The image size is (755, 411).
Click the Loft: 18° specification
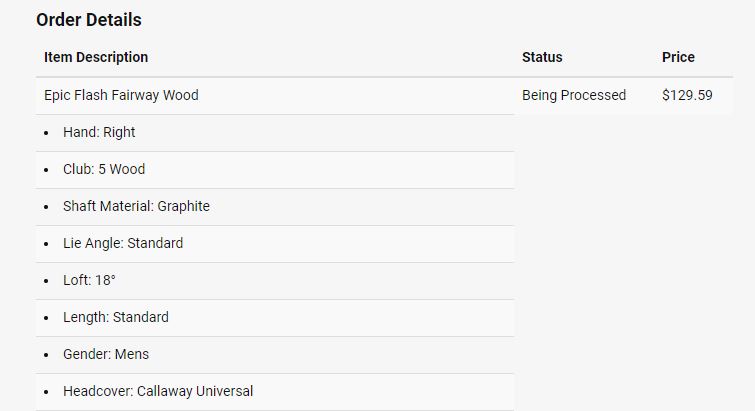click(x=89, y=280)
